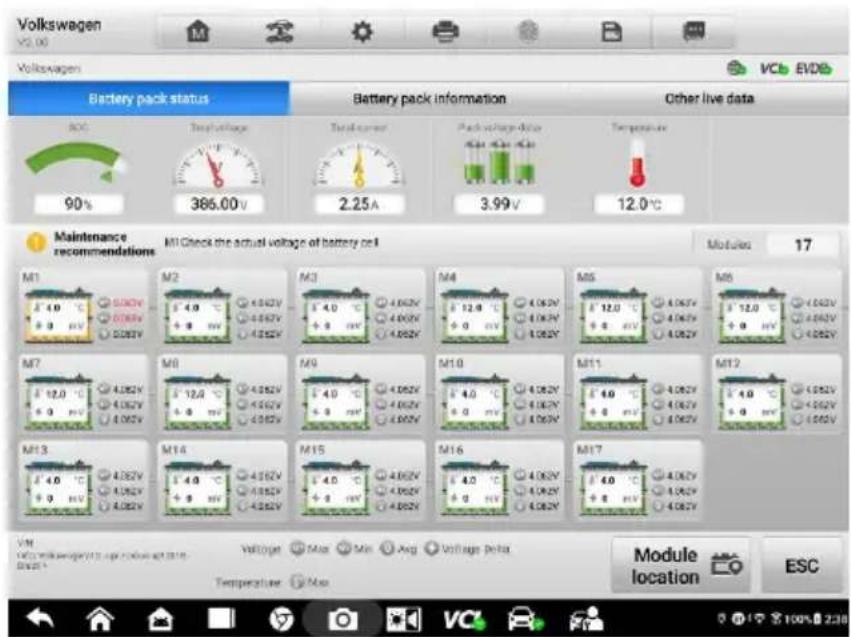Viewport: 851px width, 637px height.
Task: Tap Android back arrow in bottom bar
Action: 40,618
